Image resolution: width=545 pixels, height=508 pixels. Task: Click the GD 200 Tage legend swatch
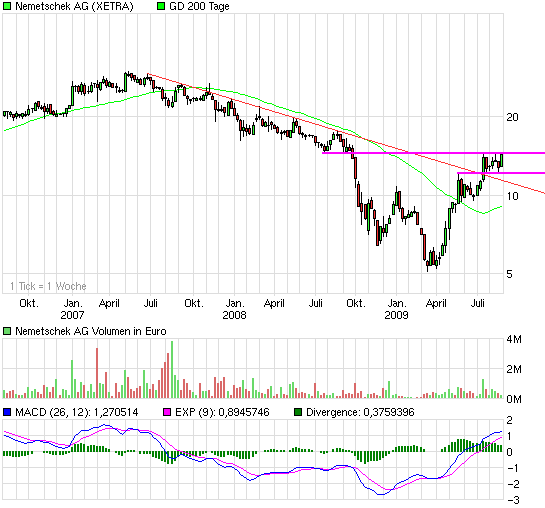(x=161, y=6)
